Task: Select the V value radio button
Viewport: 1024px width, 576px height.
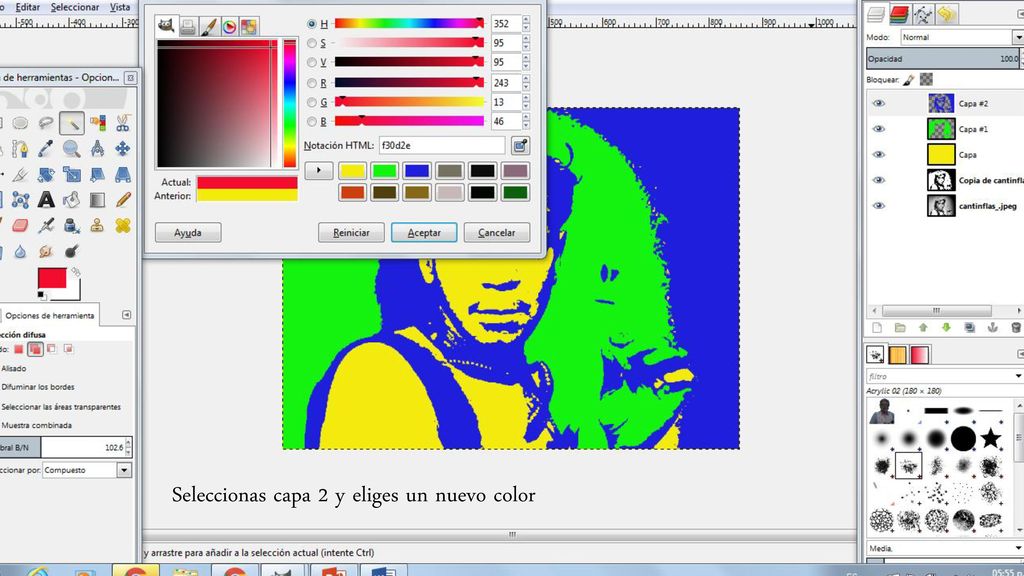Action: [x=312, y=62]
